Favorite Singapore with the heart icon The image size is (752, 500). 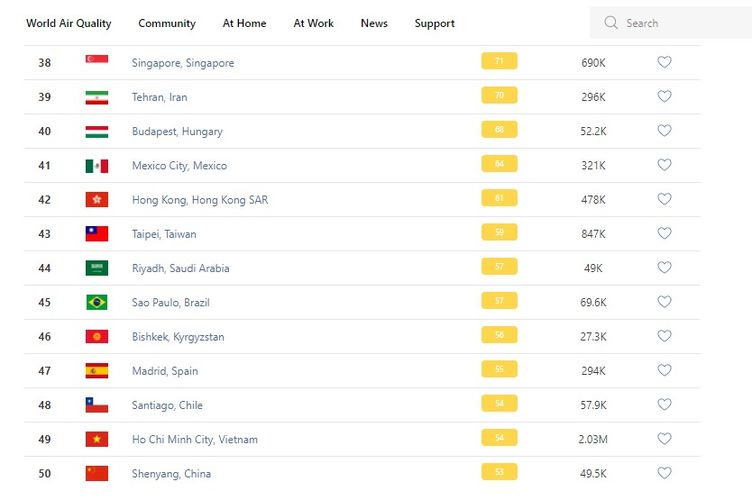pyautogui.click(x=664, y=62)
